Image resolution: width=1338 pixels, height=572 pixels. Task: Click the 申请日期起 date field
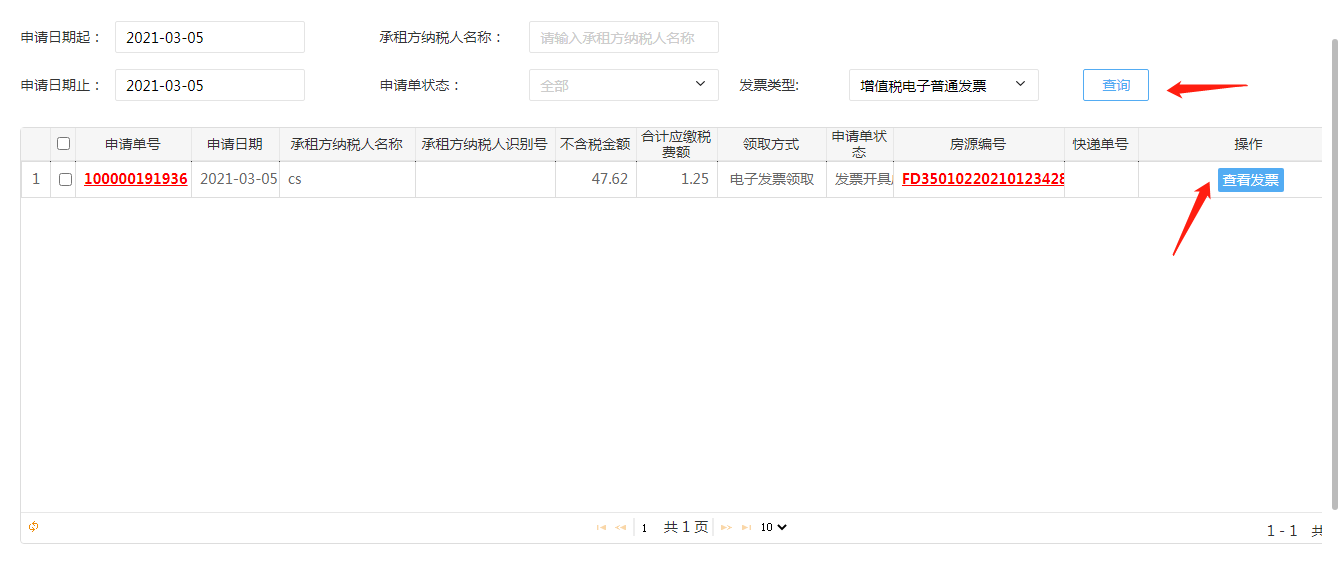click(x=210, y=37)
